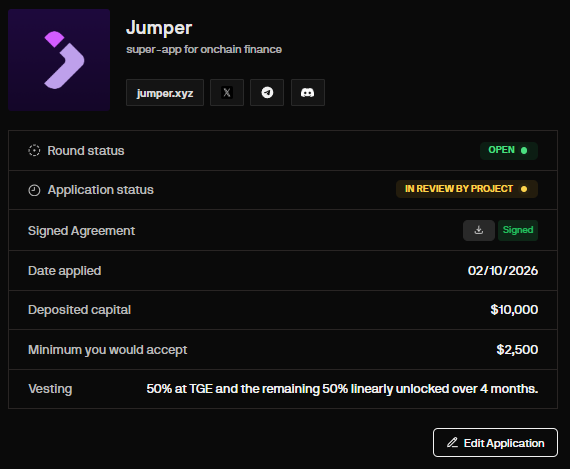570x469 pixels.
Task: Select the deposited capital value $10,000
Action: 514,310
